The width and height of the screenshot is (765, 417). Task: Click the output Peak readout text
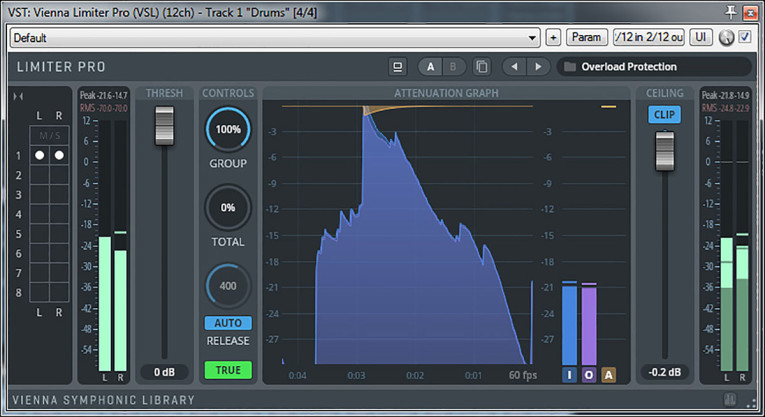coord(725,95)
